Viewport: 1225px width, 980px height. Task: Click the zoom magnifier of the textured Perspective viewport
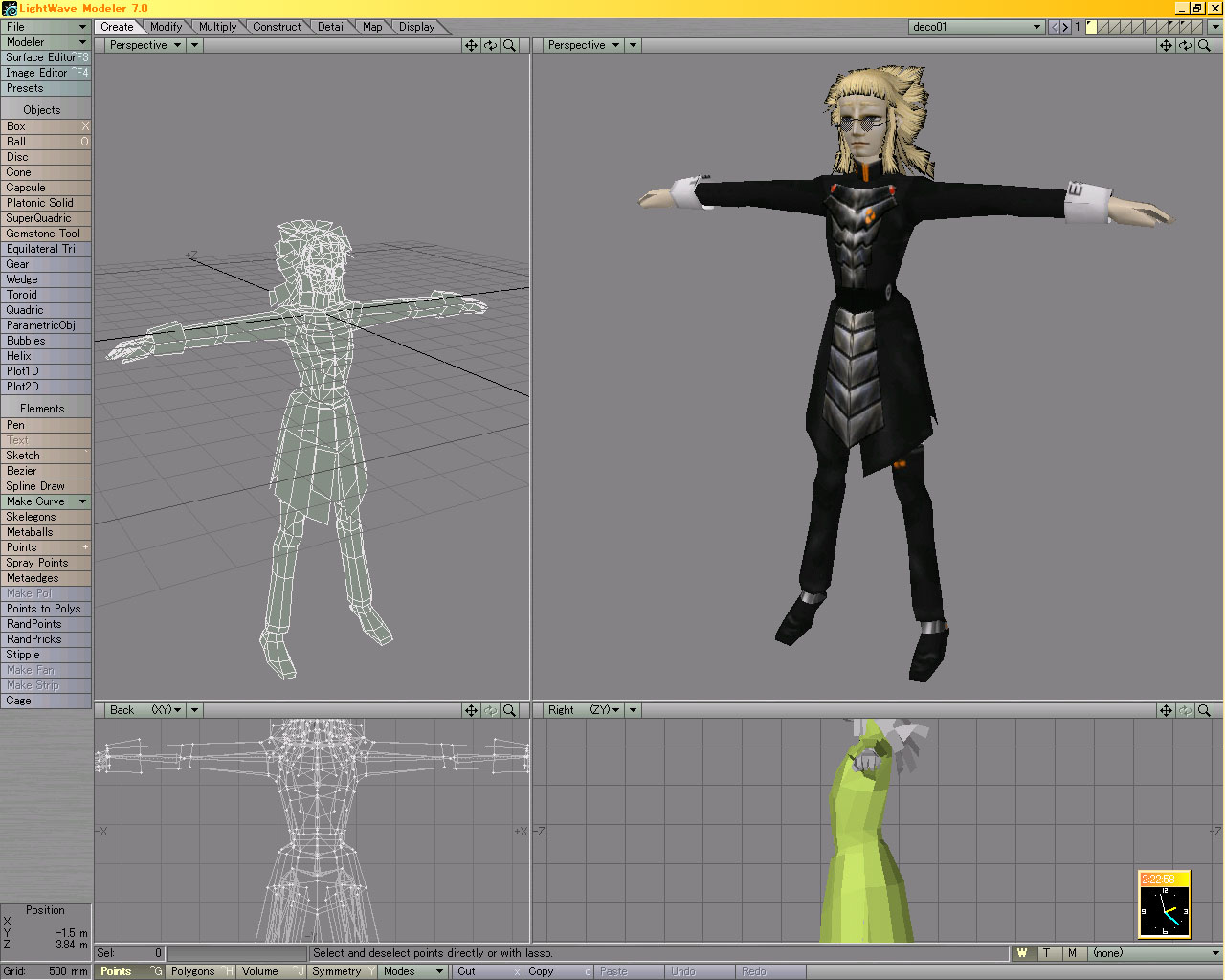(x=1204, y=45)
